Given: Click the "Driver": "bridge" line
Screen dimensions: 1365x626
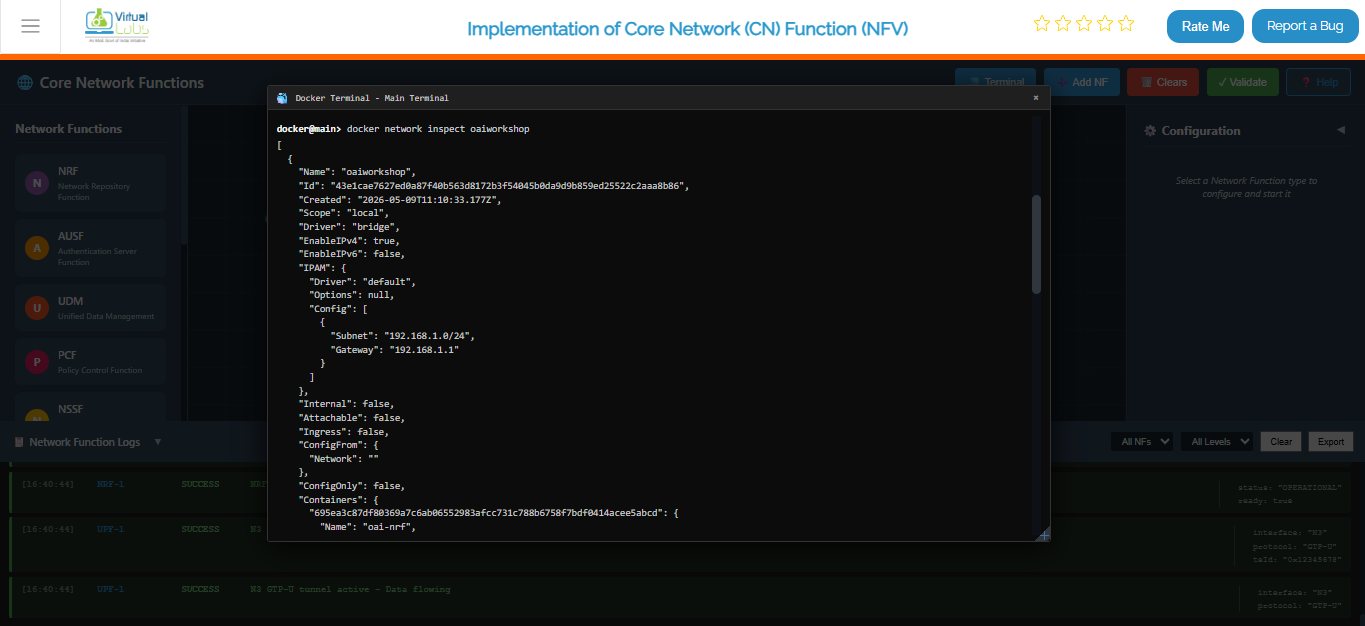Looking at the screenshot, I should tap(350, 227).
